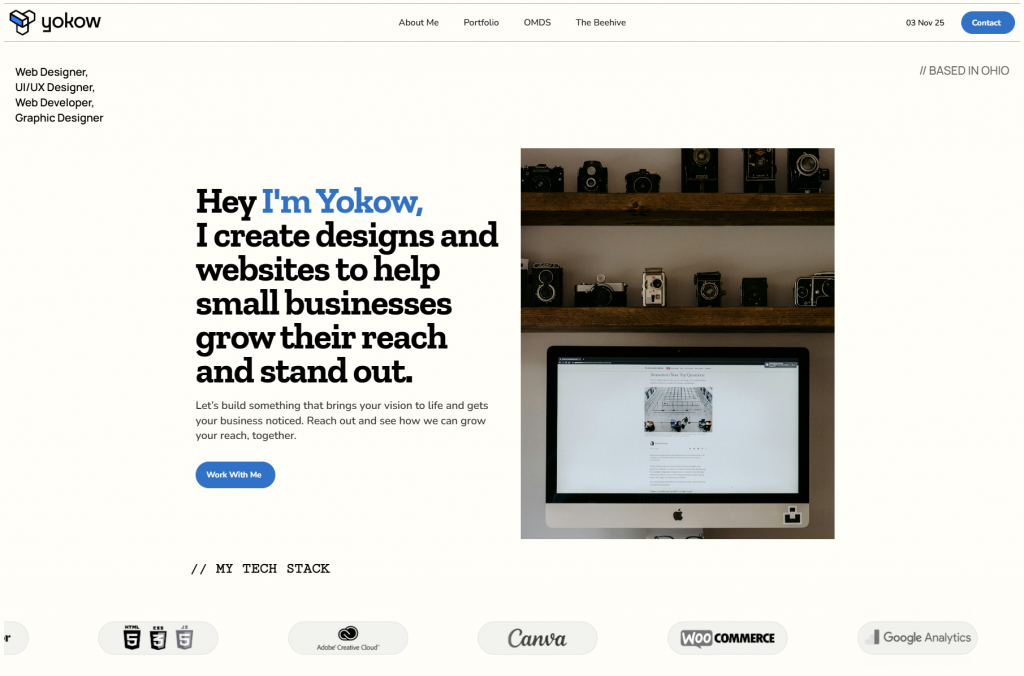This screenshot has width=1024, height=676.
Task: Click the JS shield icon
Action: point(185,637)
